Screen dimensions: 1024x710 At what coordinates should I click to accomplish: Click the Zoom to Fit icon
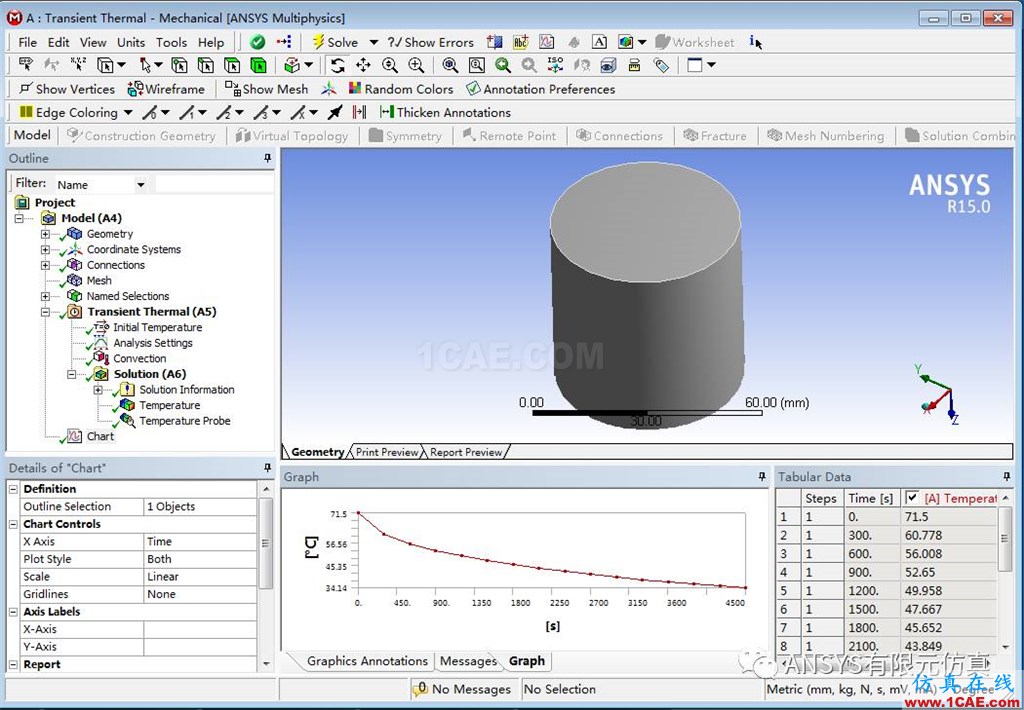450,65
